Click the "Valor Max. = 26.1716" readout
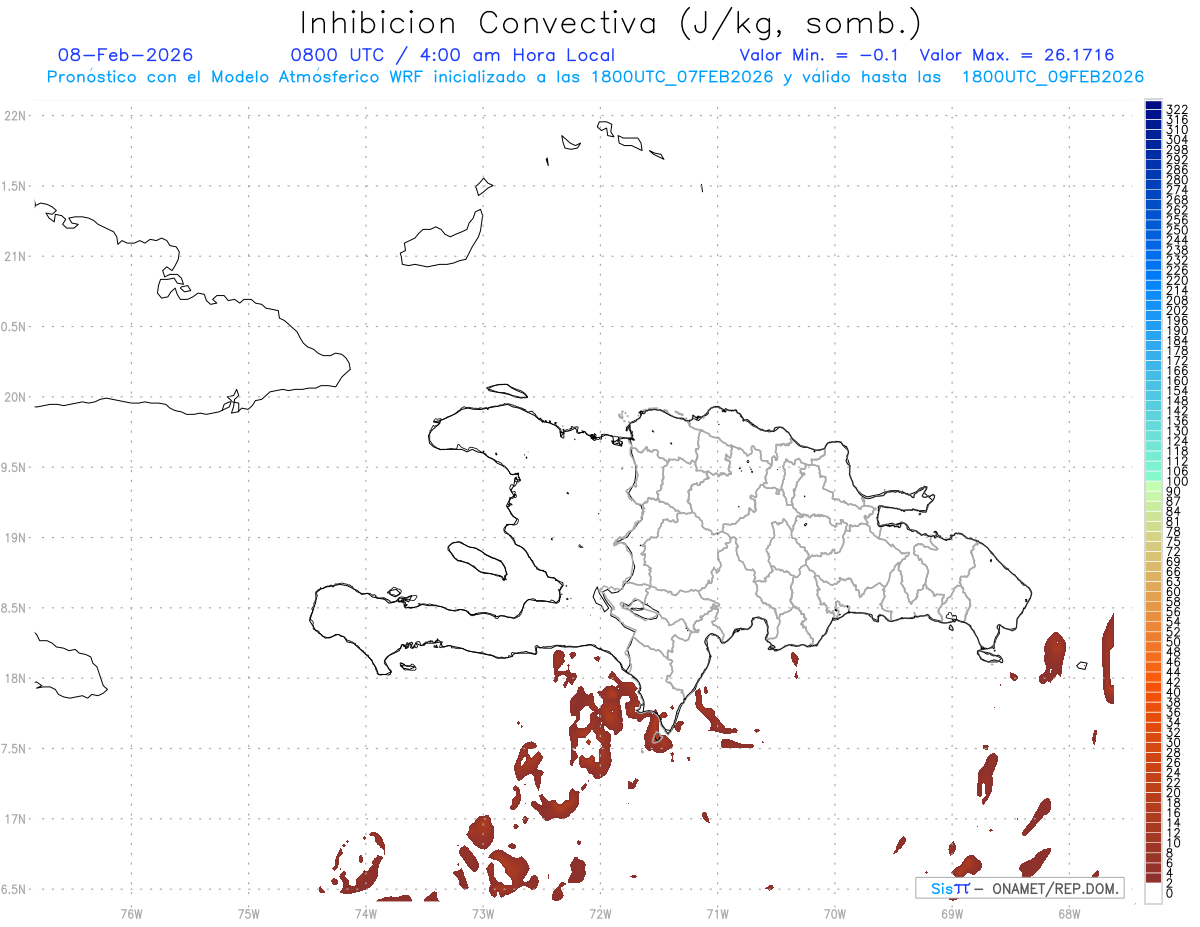 (x=1016, y=55)
